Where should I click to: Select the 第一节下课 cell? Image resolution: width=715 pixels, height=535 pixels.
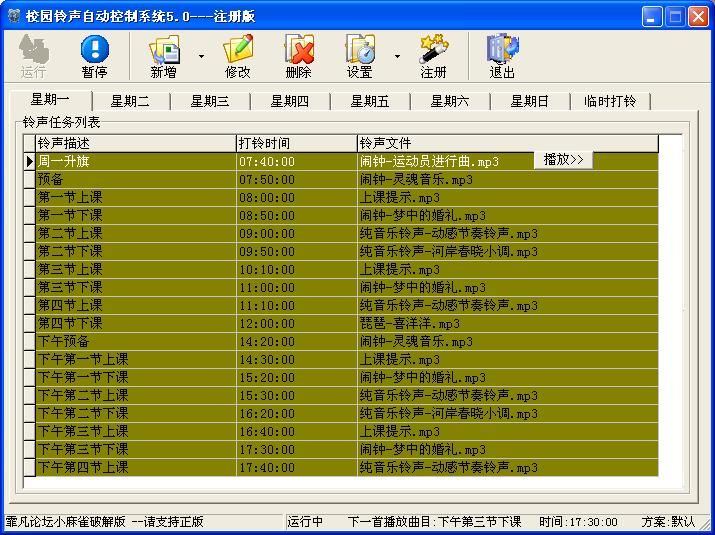(x=136, y=215)
